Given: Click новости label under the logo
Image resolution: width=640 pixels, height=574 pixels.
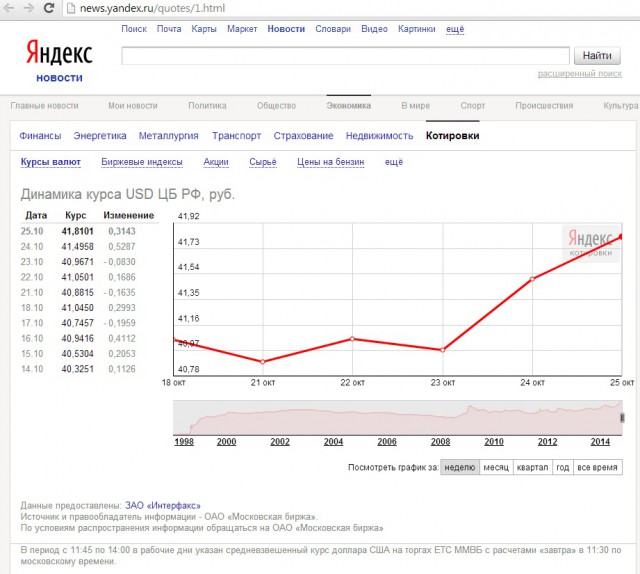Looking at the screenshot, I should tap(60, 78).
